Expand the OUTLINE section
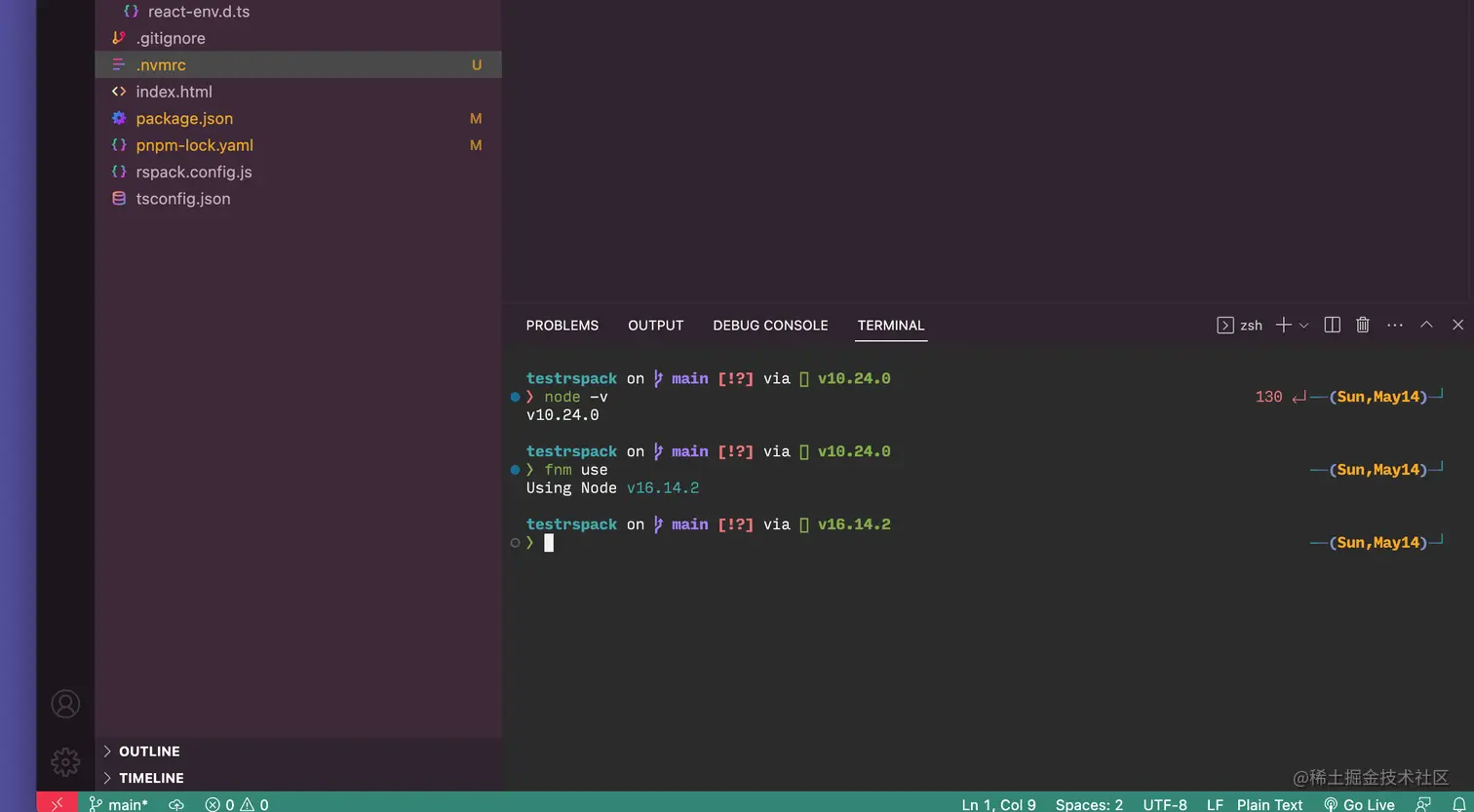Image resolution: width=1474 pixels, height=812 pixels. (x=298, y=752)
